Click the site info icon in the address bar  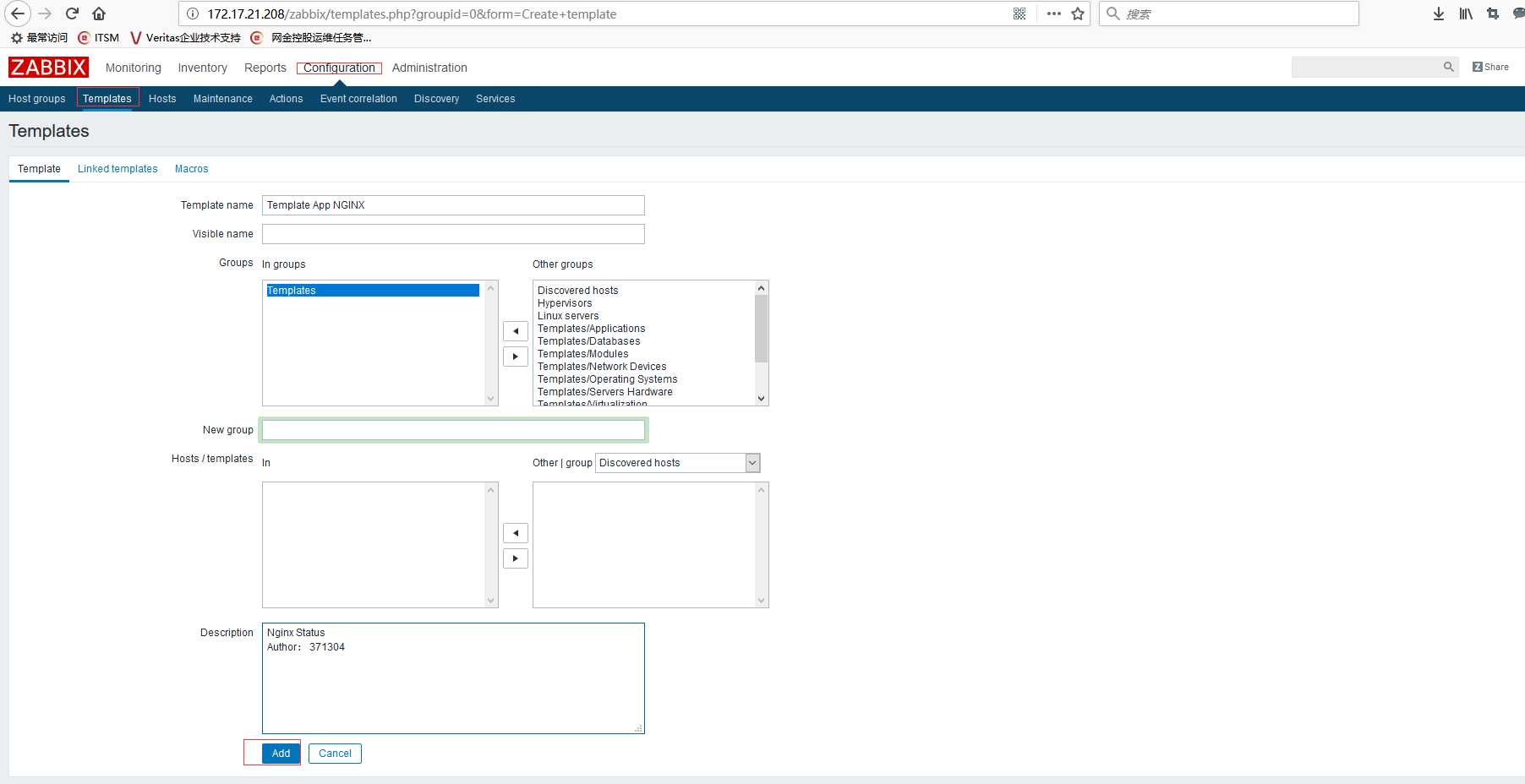[x=193, y=14]
